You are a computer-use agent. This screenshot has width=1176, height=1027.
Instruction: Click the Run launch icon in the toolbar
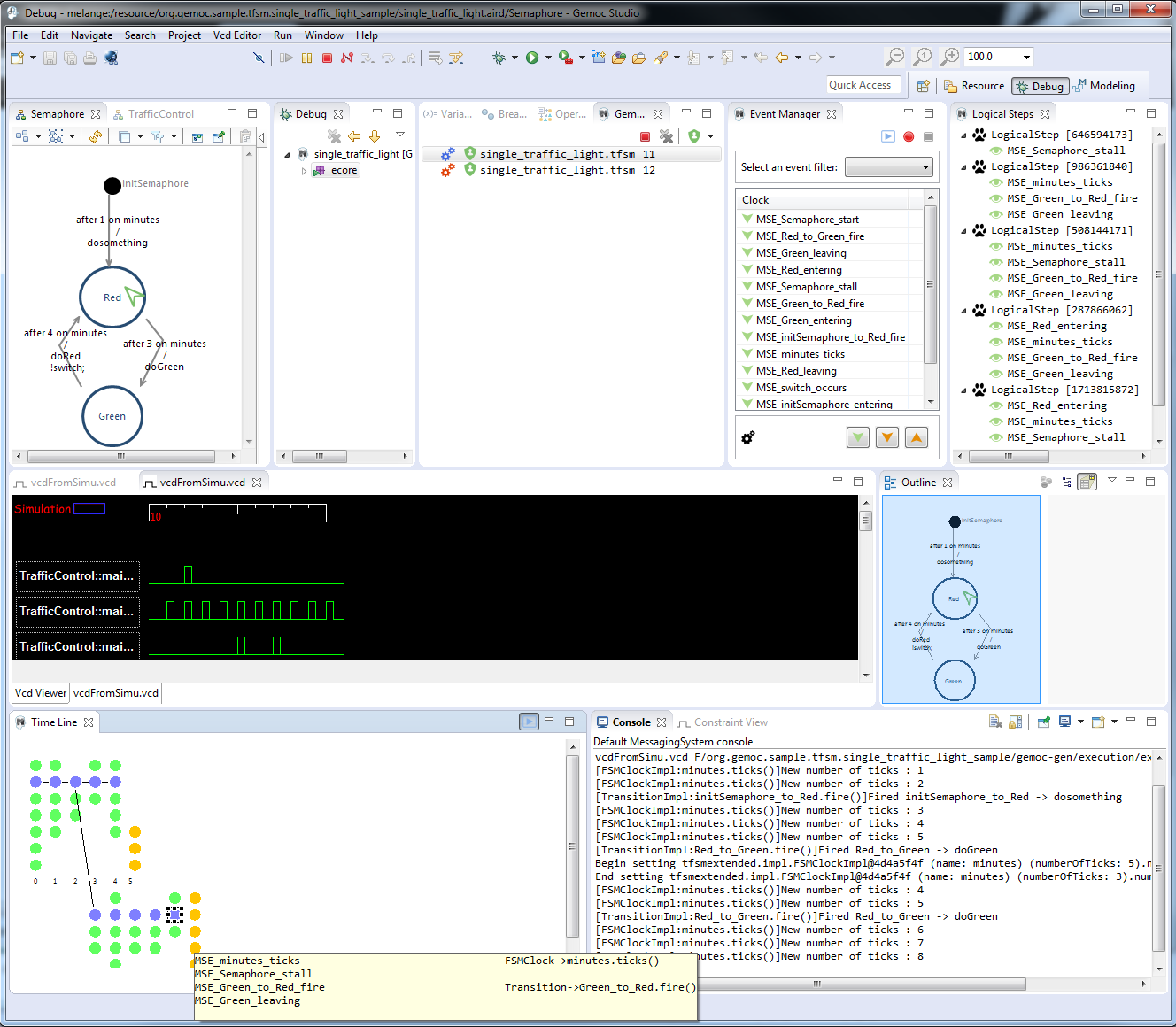click(532, 58)
